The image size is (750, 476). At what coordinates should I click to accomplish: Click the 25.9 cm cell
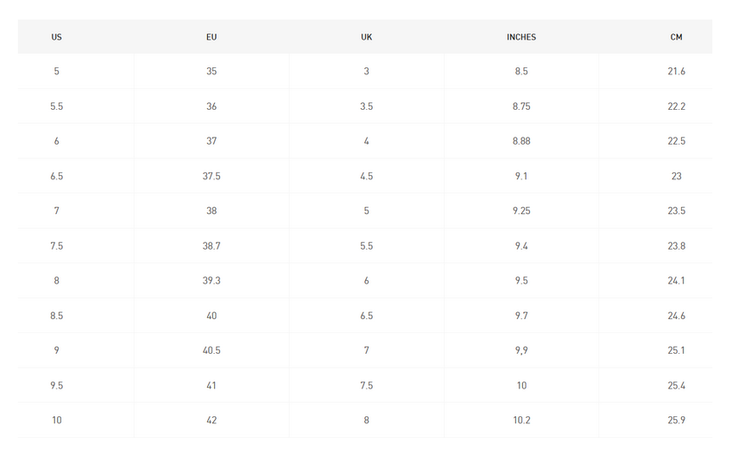click(676, 420)
